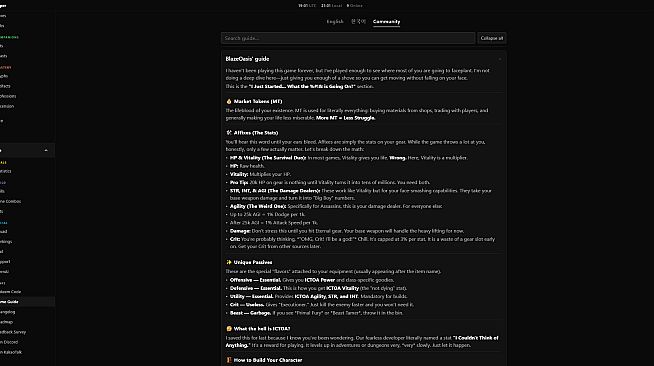Focus the Search guide input field
Image resolution: width=654 pixels, height=366 pixels.
[x=348, y=38]
